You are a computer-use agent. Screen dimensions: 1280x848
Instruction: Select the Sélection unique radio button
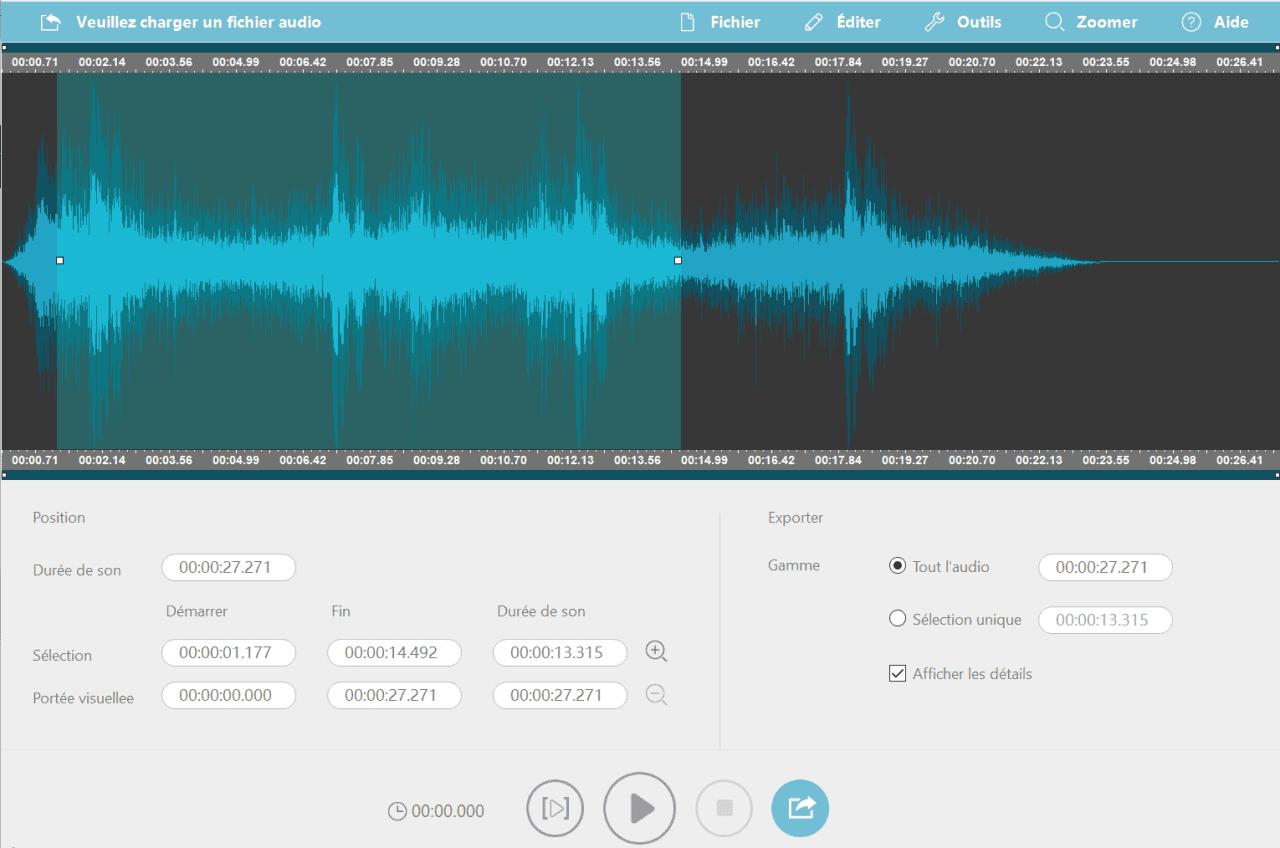click(x=897, y=619)
